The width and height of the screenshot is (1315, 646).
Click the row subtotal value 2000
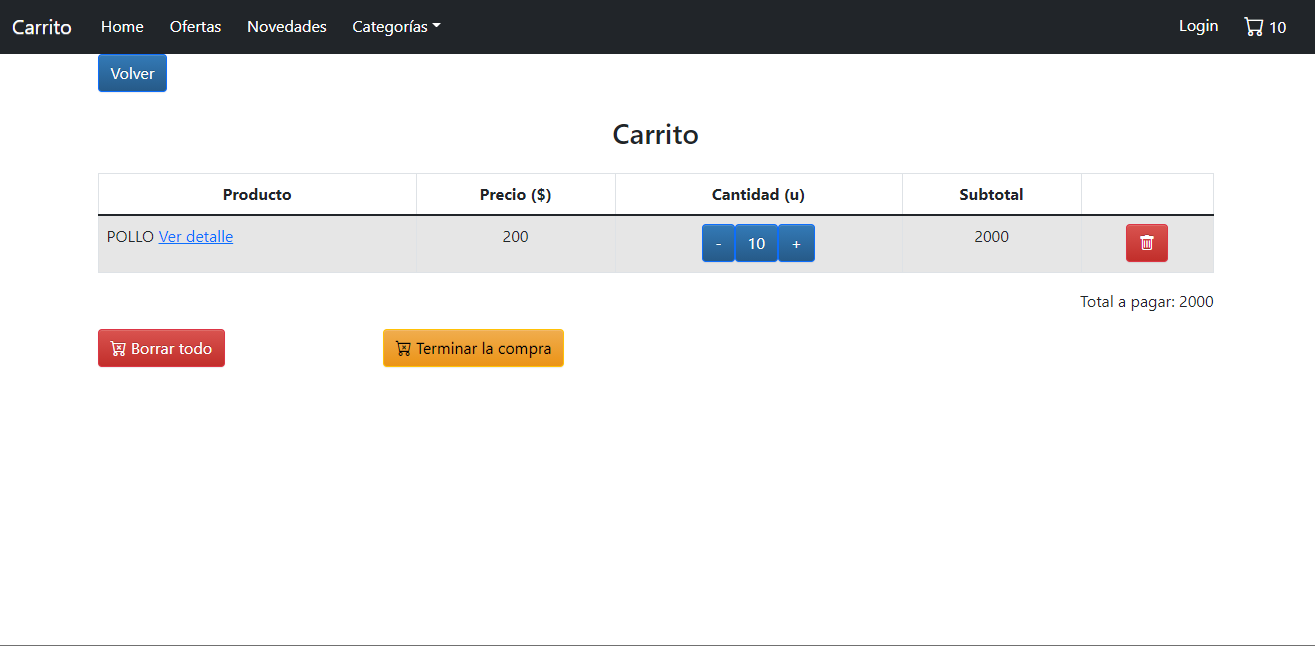click(x=991, y=237)
